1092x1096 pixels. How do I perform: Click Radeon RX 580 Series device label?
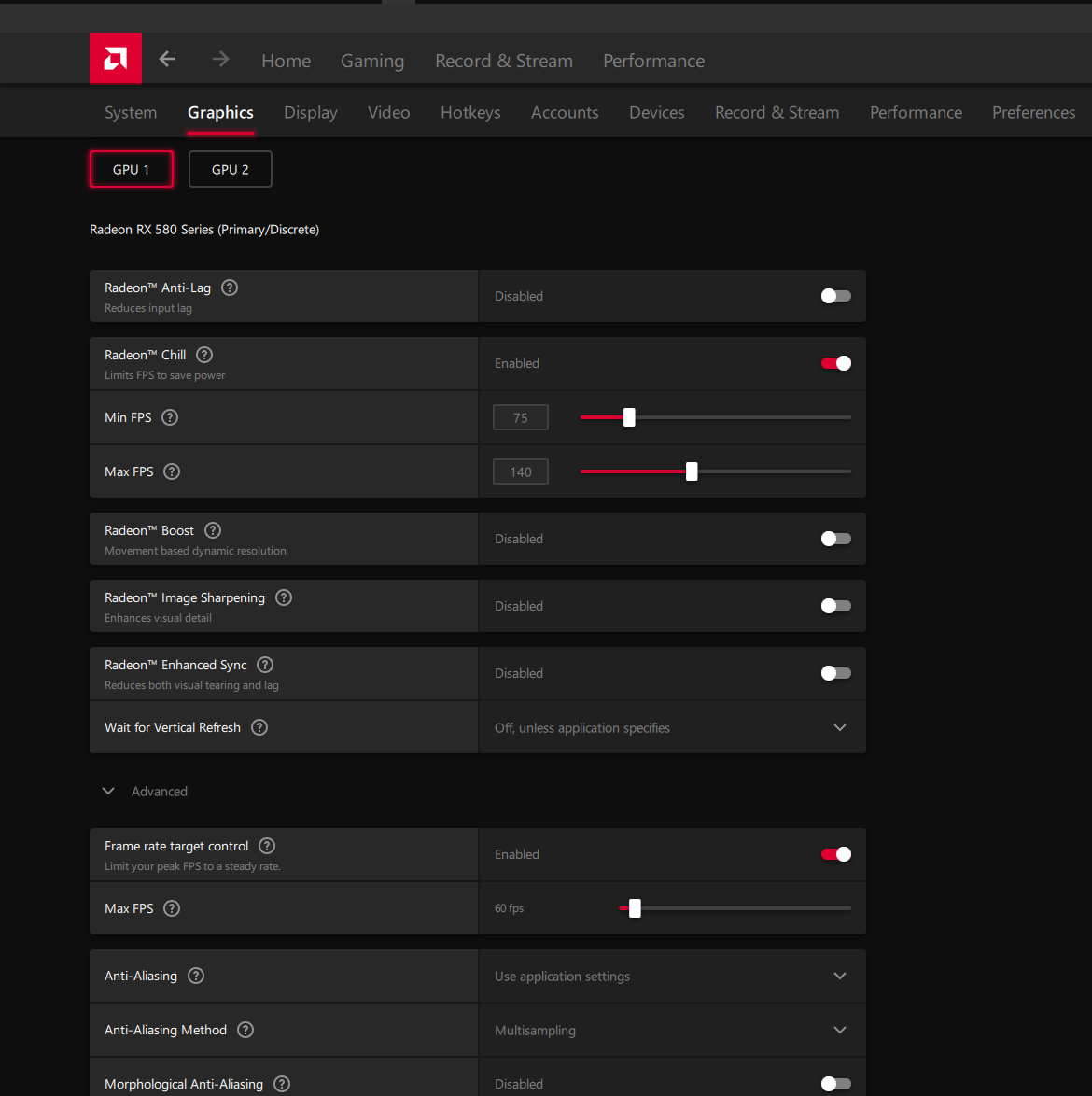pos(204,230)
